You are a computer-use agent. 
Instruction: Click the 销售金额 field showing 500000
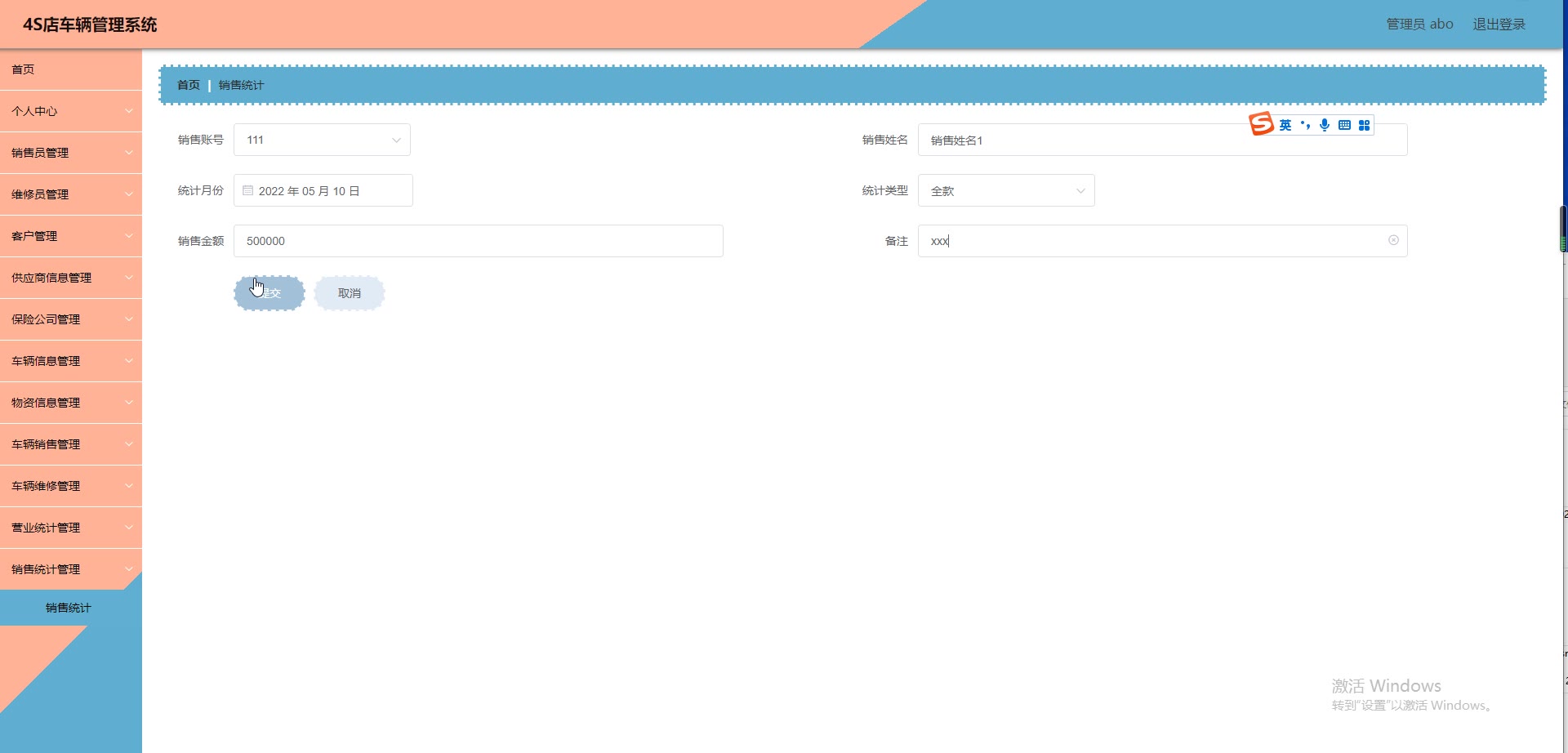479,241
